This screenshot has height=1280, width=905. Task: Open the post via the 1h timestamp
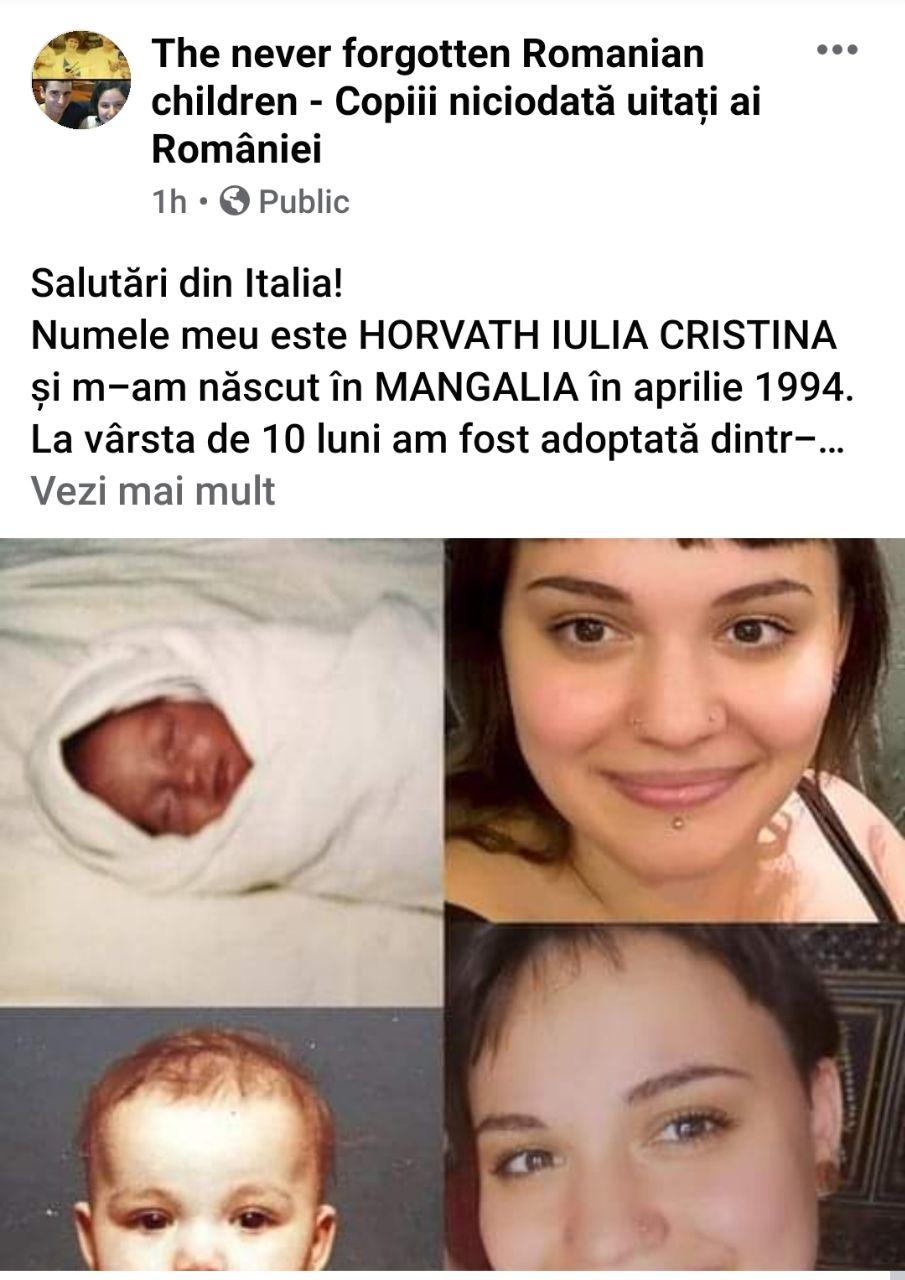coord(169,202)
